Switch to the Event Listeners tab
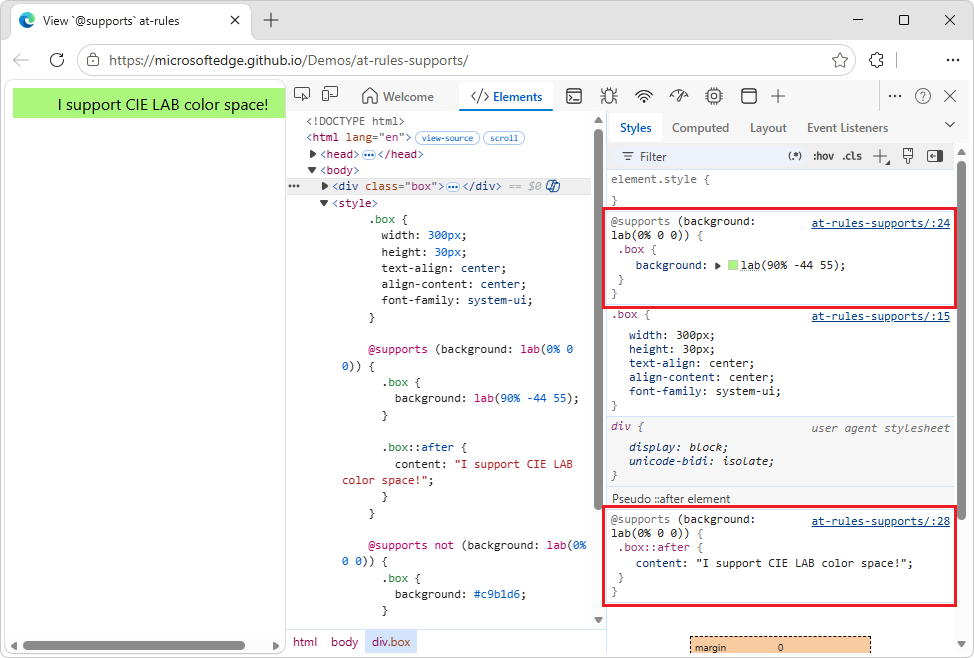Screen dimensions: 974x658 (x=847, y=127)
